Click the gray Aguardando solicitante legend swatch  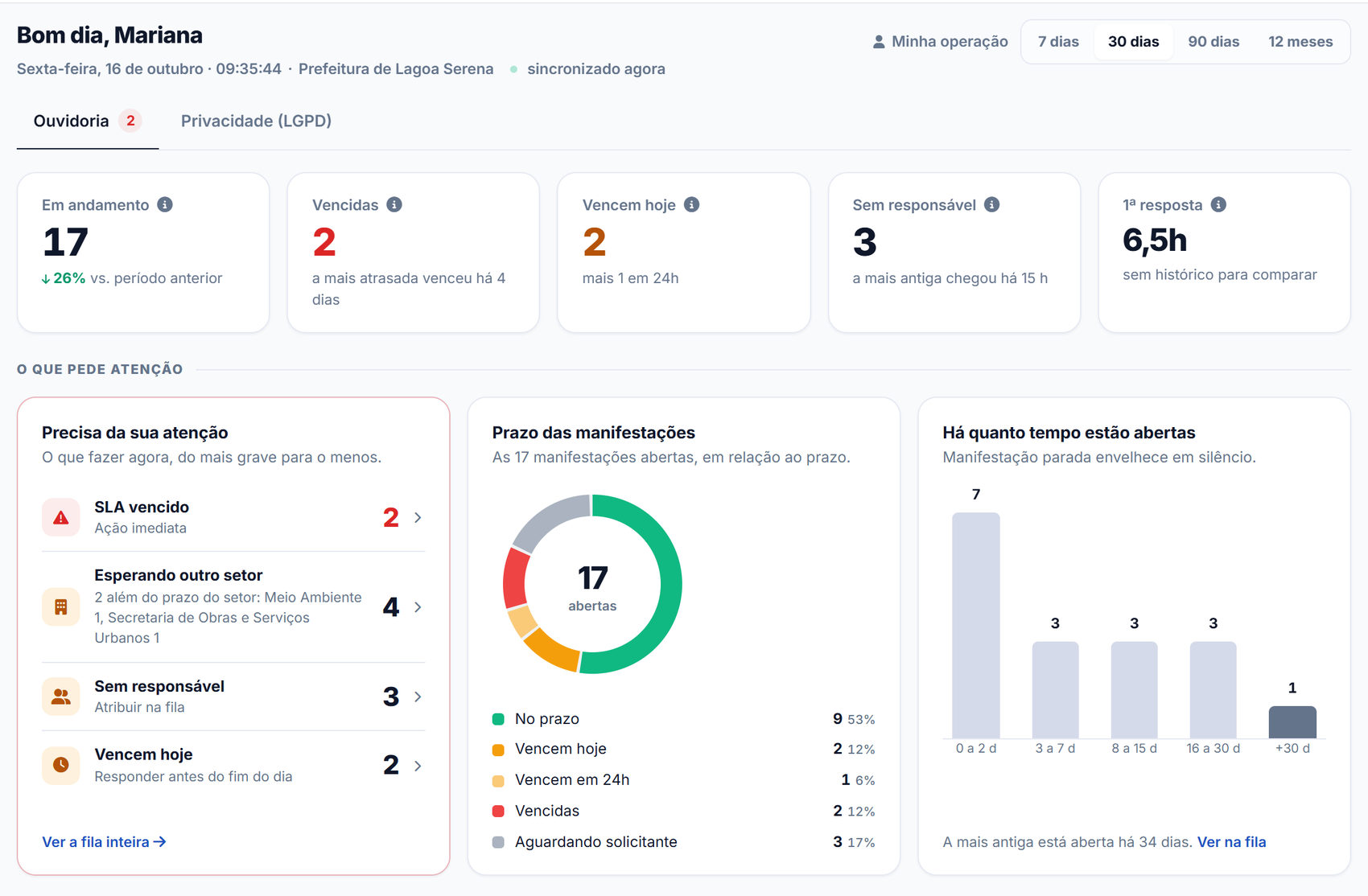coord(498,842)
